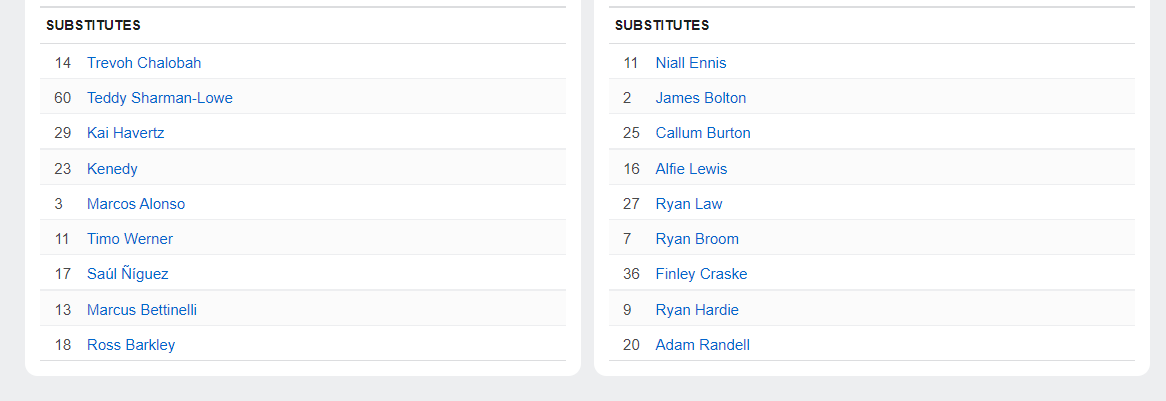The image size is (1166, 401).
Task: Open Finley Craske's profile link
Action: pyautogui.click(x=701, y=274)
